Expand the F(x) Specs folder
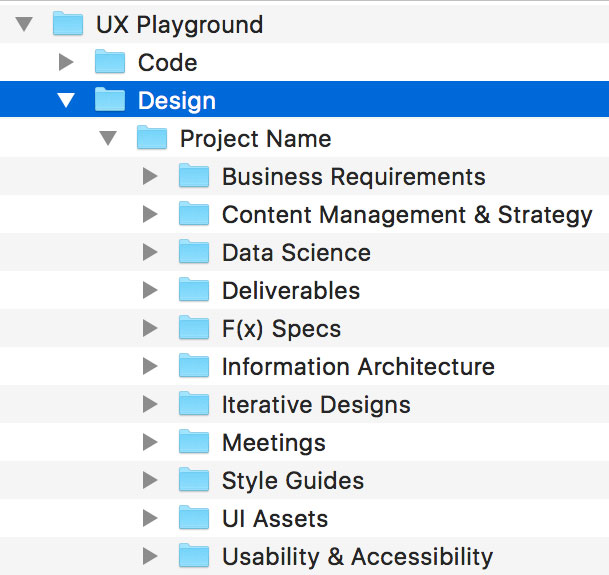The image size is (609, 575). coord(150,328)
